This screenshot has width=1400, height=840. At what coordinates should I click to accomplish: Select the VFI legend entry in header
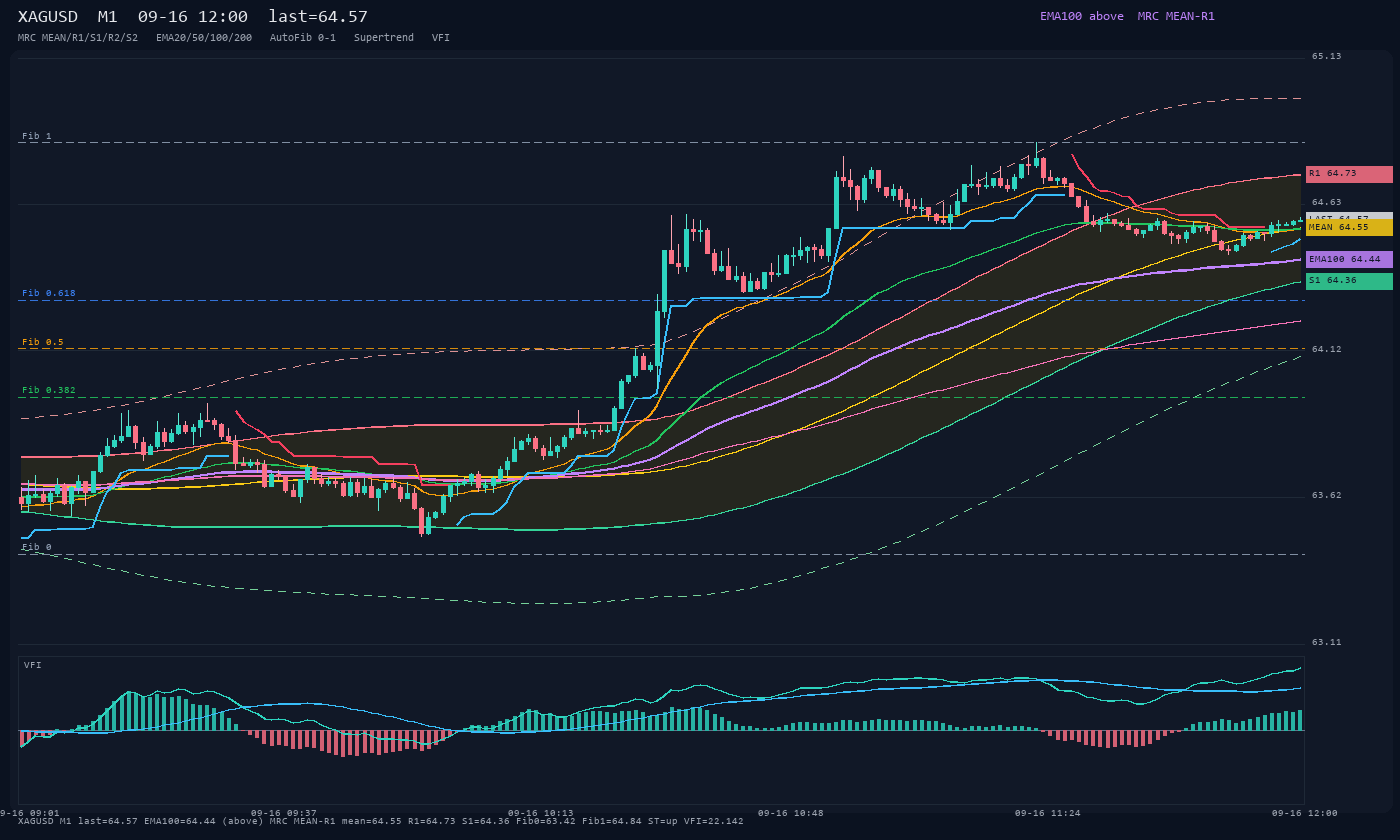click(441, 38)
